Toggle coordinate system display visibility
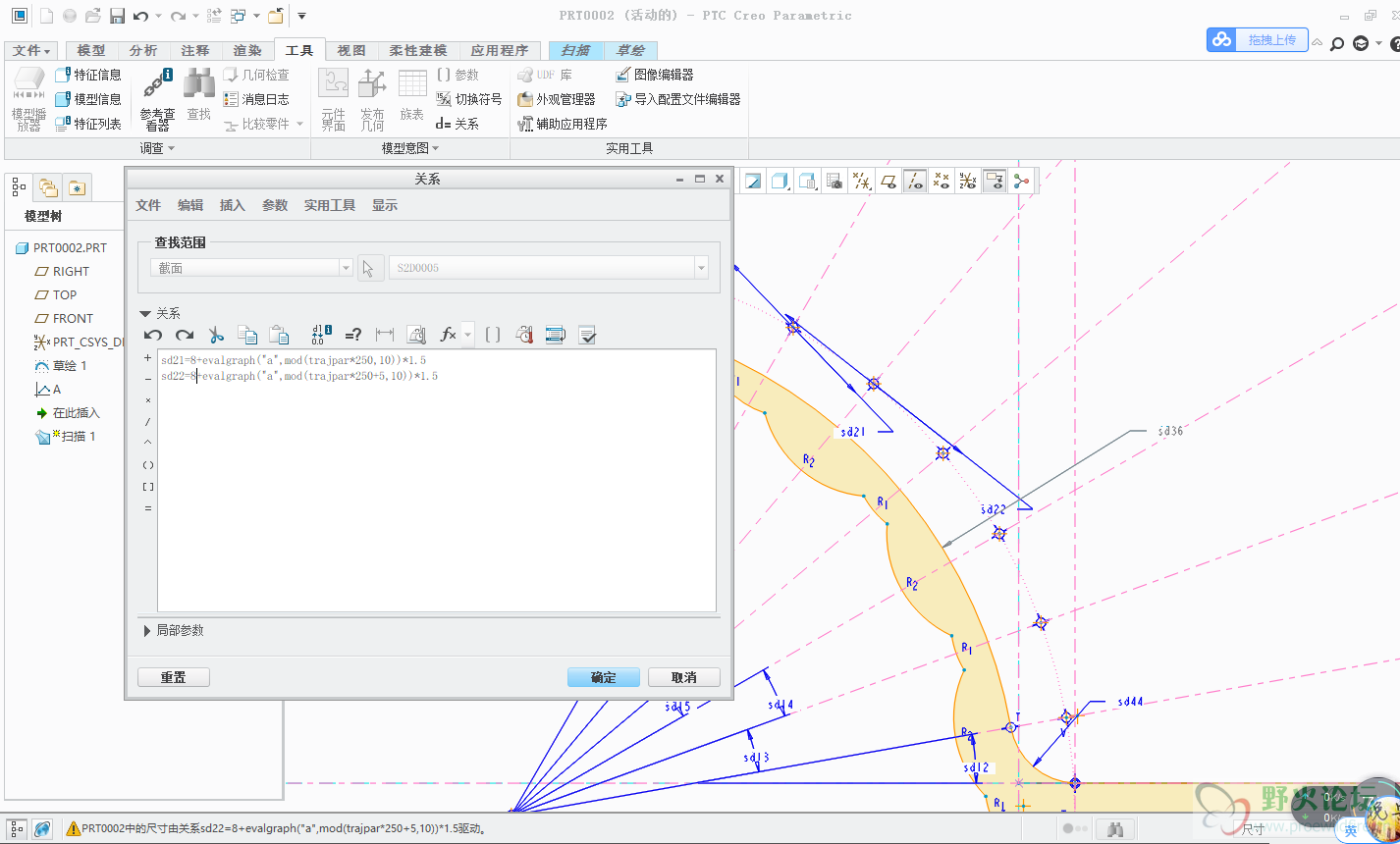This screenshot has width=1400, height=844. coord(968,181)
